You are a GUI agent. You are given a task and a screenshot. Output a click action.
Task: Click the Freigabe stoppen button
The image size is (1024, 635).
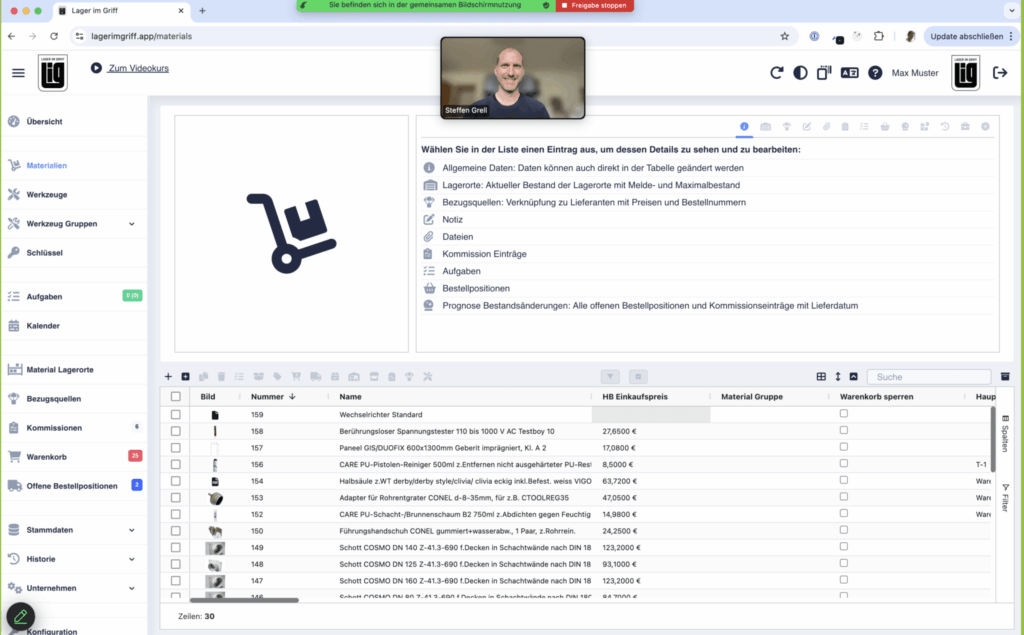(594, 5)
